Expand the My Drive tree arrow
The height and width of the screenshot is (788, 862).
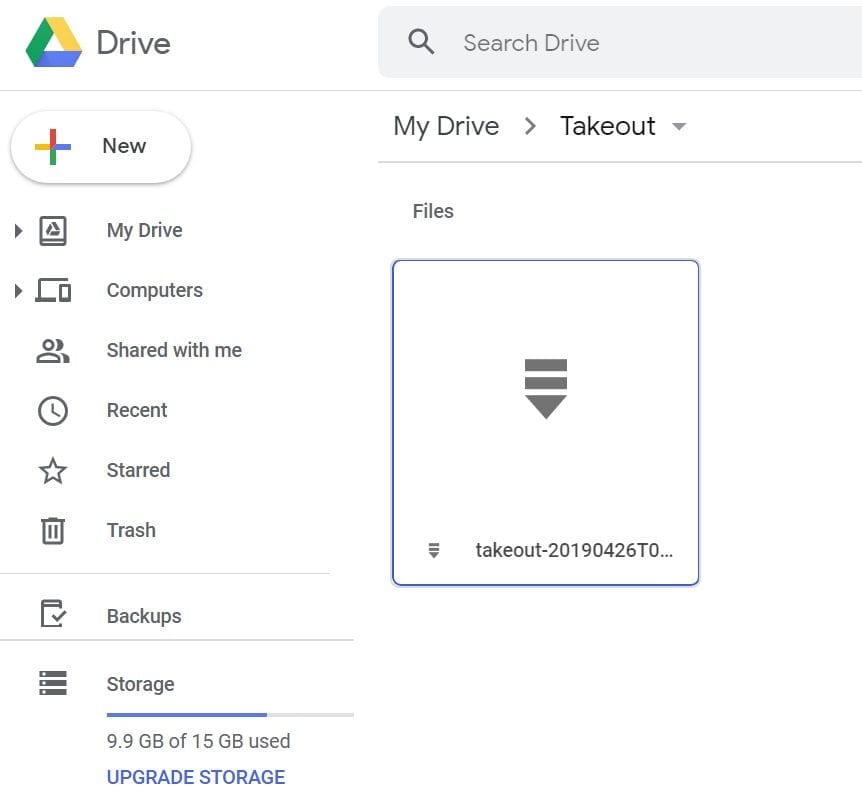(x=18, y=230)
